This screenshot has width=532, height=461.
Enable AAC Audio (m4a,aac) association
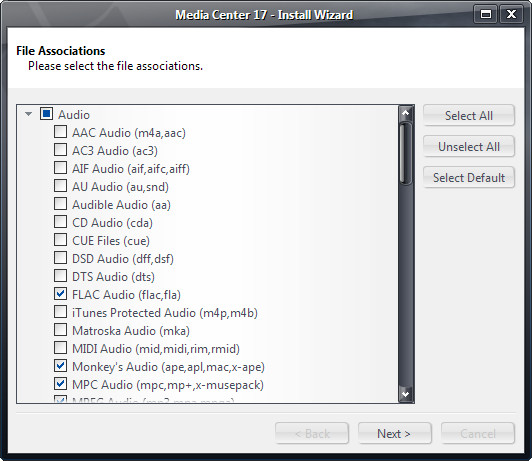pos(60,132)
